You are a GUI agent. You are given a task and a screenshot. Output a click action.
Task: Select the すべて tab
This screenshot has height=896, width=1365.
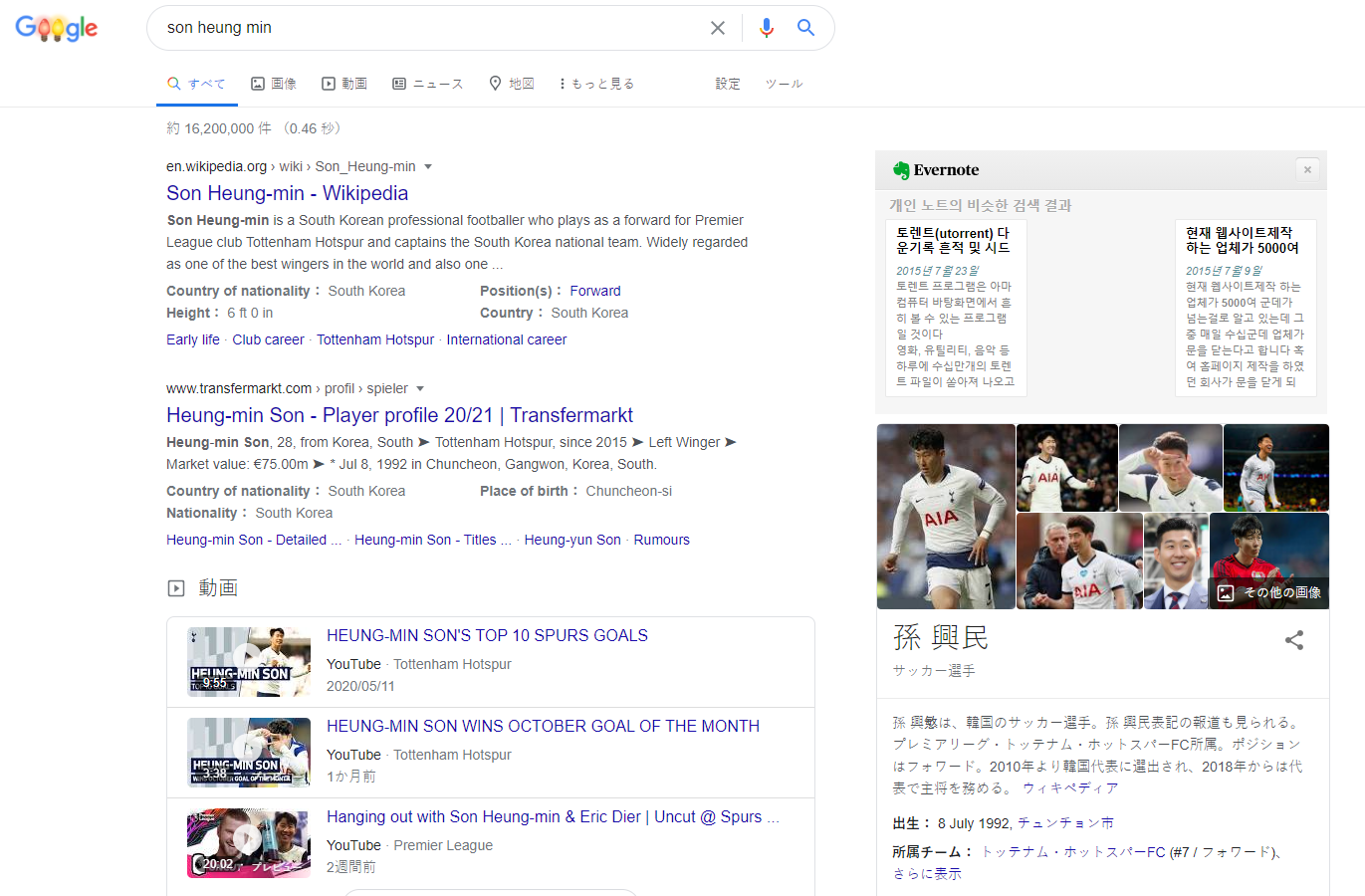196,84
